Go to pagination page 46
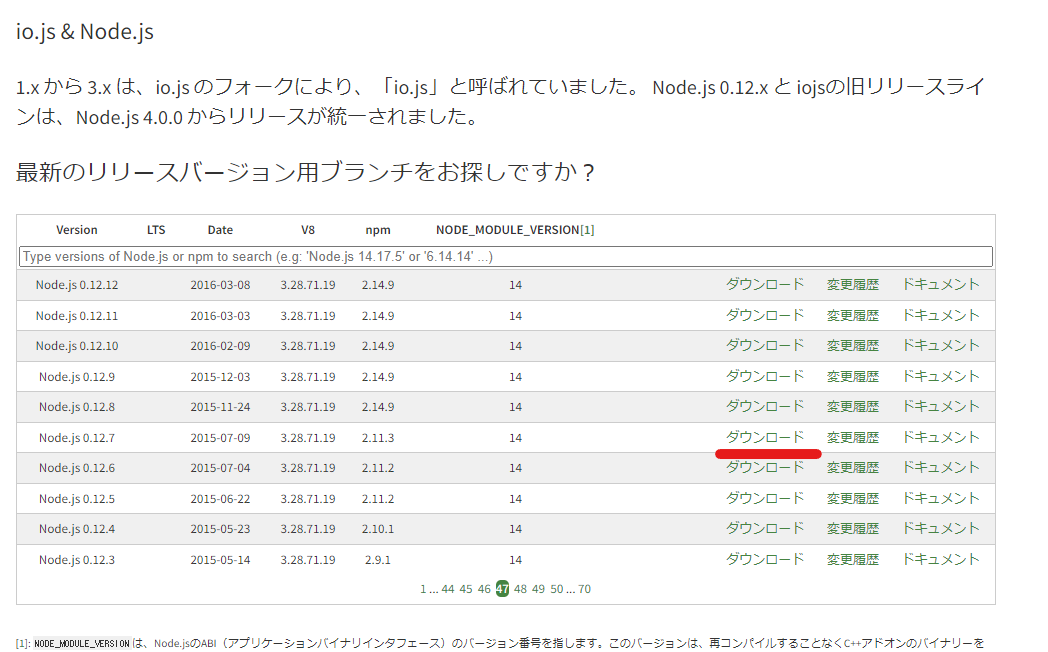 pos(484,589)
